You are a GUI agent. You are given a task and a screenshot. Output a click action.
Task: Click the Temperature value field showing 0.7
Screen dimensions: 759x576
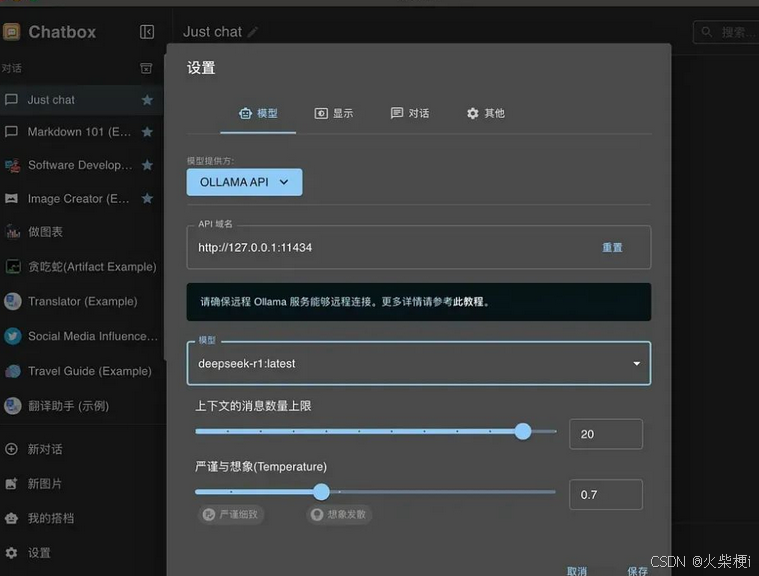606,495
